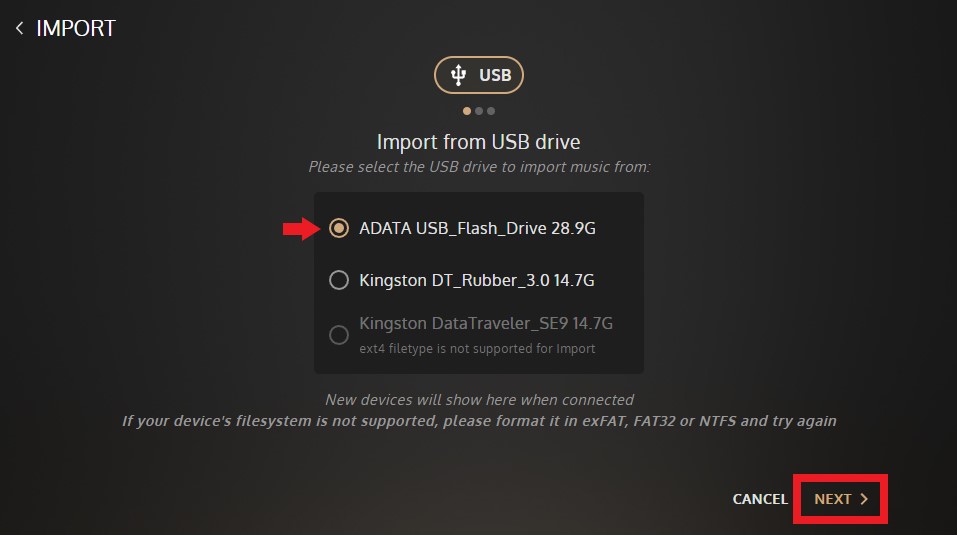Click the Kingston DataTraveler_SE9 14.7G label

[x=486, y=323]
